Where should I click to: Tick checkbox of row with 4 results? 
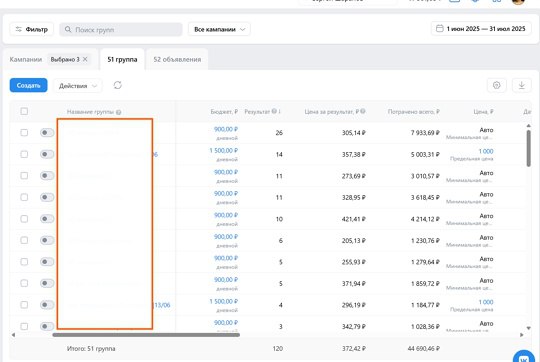[x=24, y=305]
